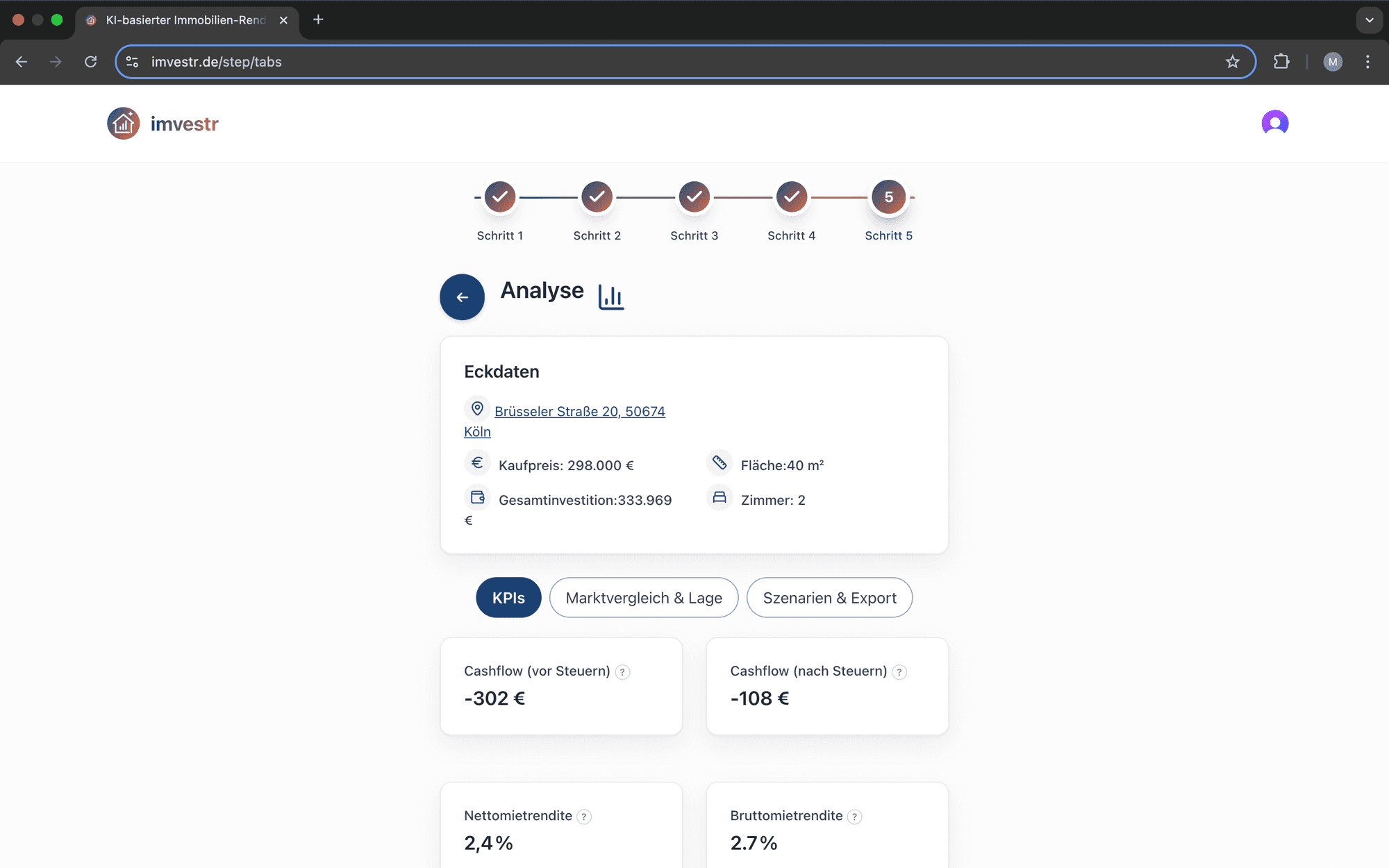The width and height of the screenshot is (1389, 868).
Task: Open the purple user profile avatar
Action: point(1274,123)
